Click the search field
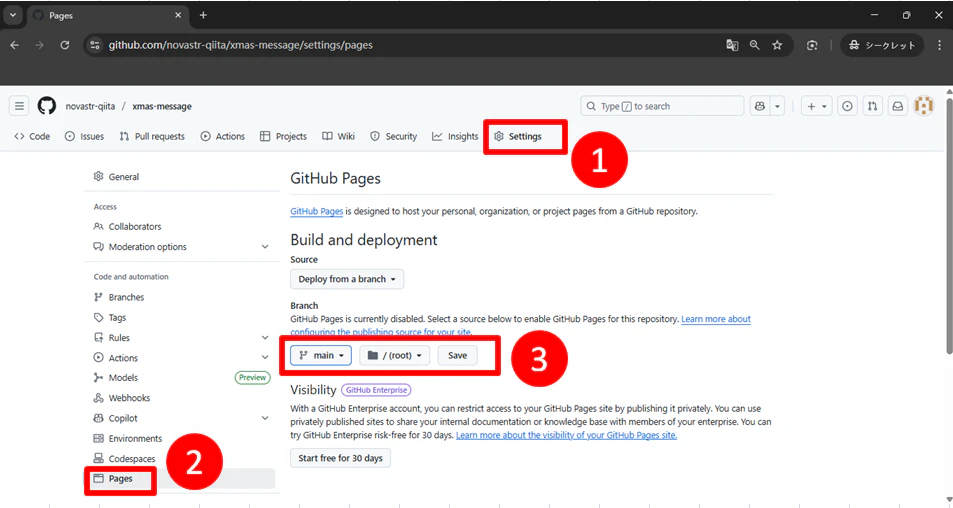Image resolution: width=953 pixels, height=508 pixels. click(x=662, y=106)
